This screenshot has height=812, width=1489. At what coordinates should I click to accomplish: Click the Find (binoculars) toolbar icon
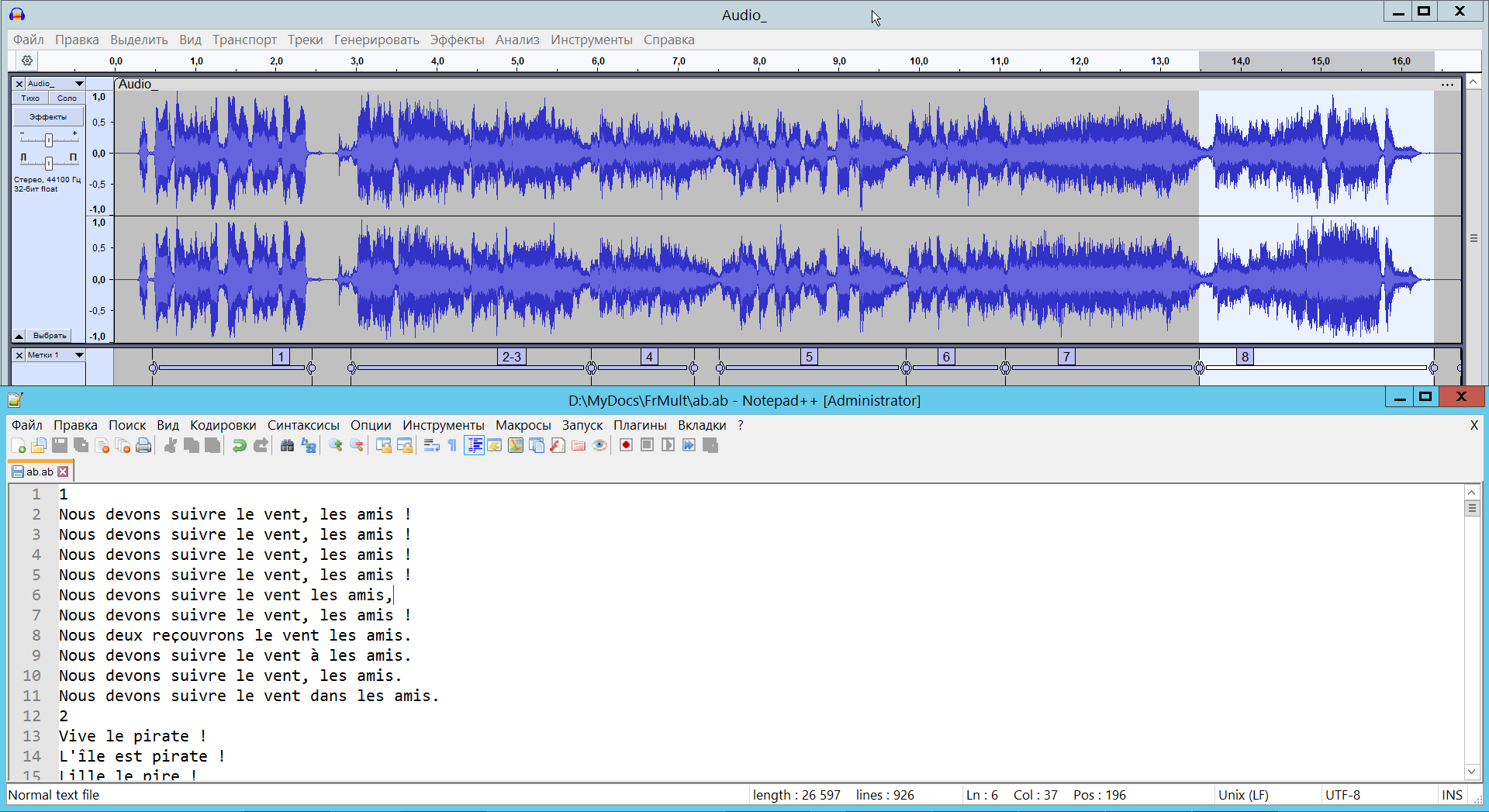(x=287, y=445)
